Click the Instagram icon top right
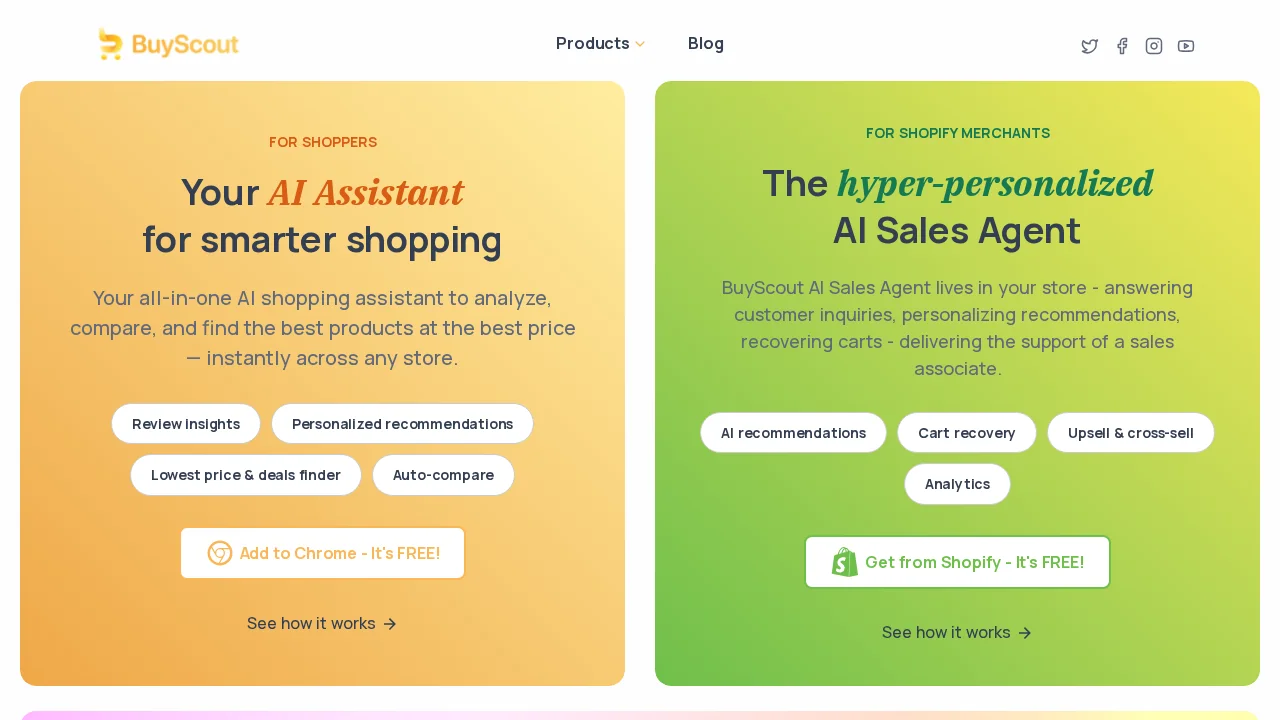Image resolution: width=1280 pixels, height=720 pixels. click(x=1153, y=46)
